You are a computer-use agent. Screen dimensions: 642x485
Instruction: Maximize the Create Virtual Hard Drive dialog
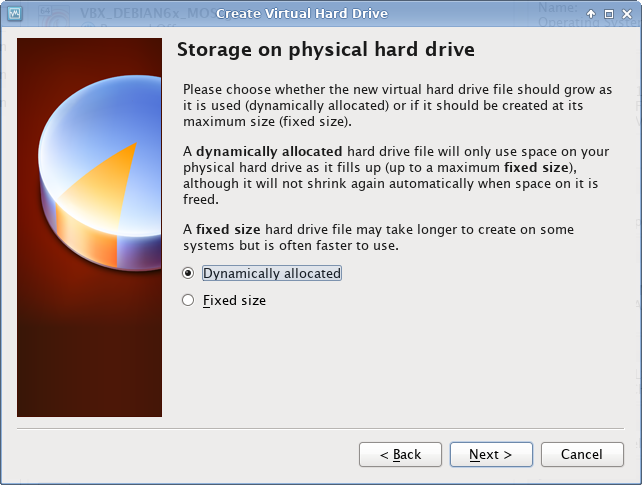609,14
